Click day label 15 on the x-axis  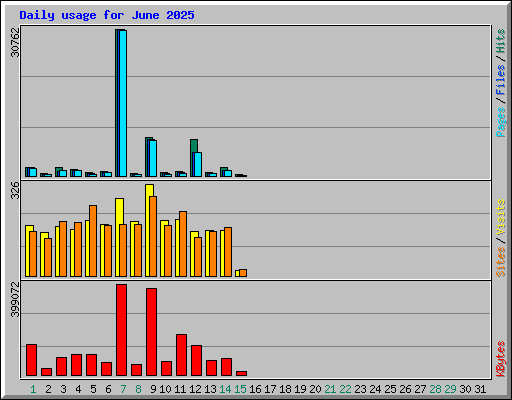tap(240, 389)
